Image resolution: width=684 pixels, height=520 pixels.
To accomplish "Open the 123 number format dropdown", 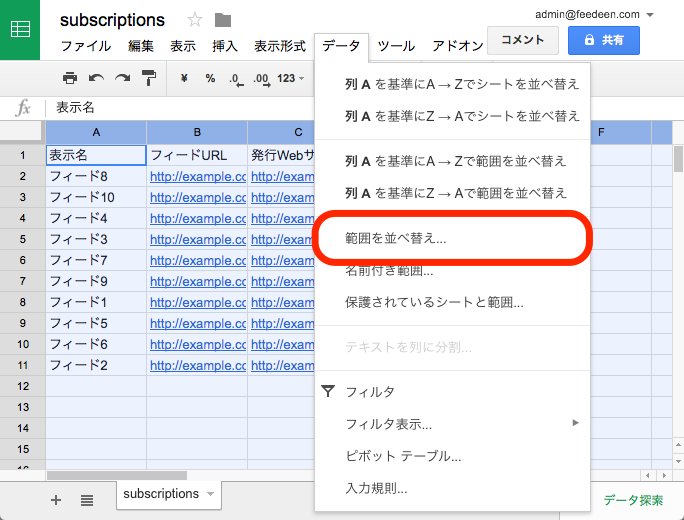I will pos(290,78).
